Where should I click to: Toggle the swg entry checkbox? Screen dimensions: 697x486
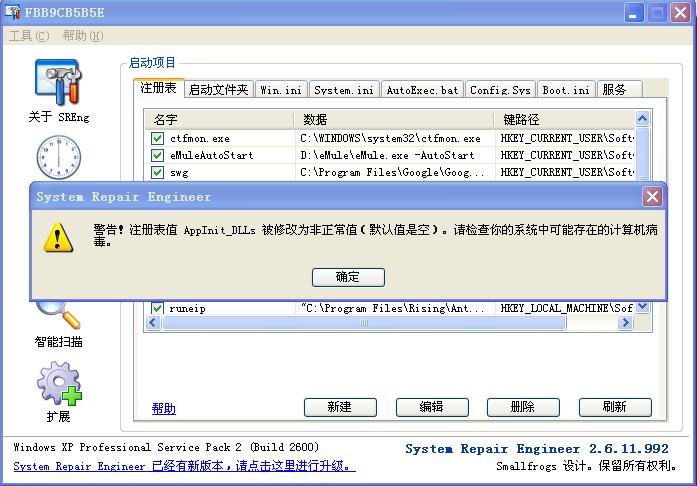coord(157,172)
